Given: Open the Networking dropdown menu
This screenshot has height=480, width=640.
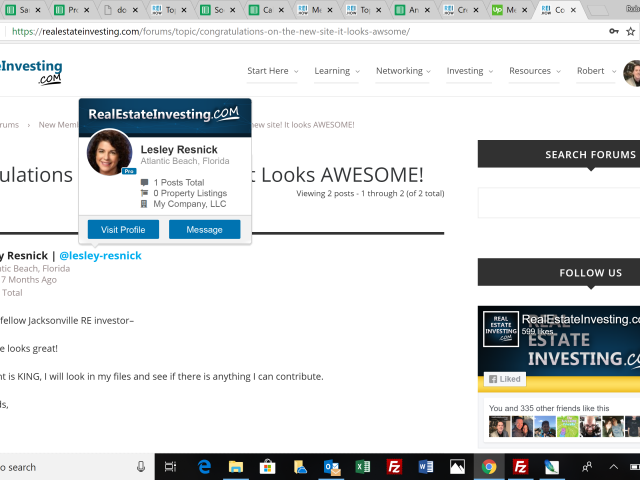Looking at the screenshot, I should tap(404, 71).
